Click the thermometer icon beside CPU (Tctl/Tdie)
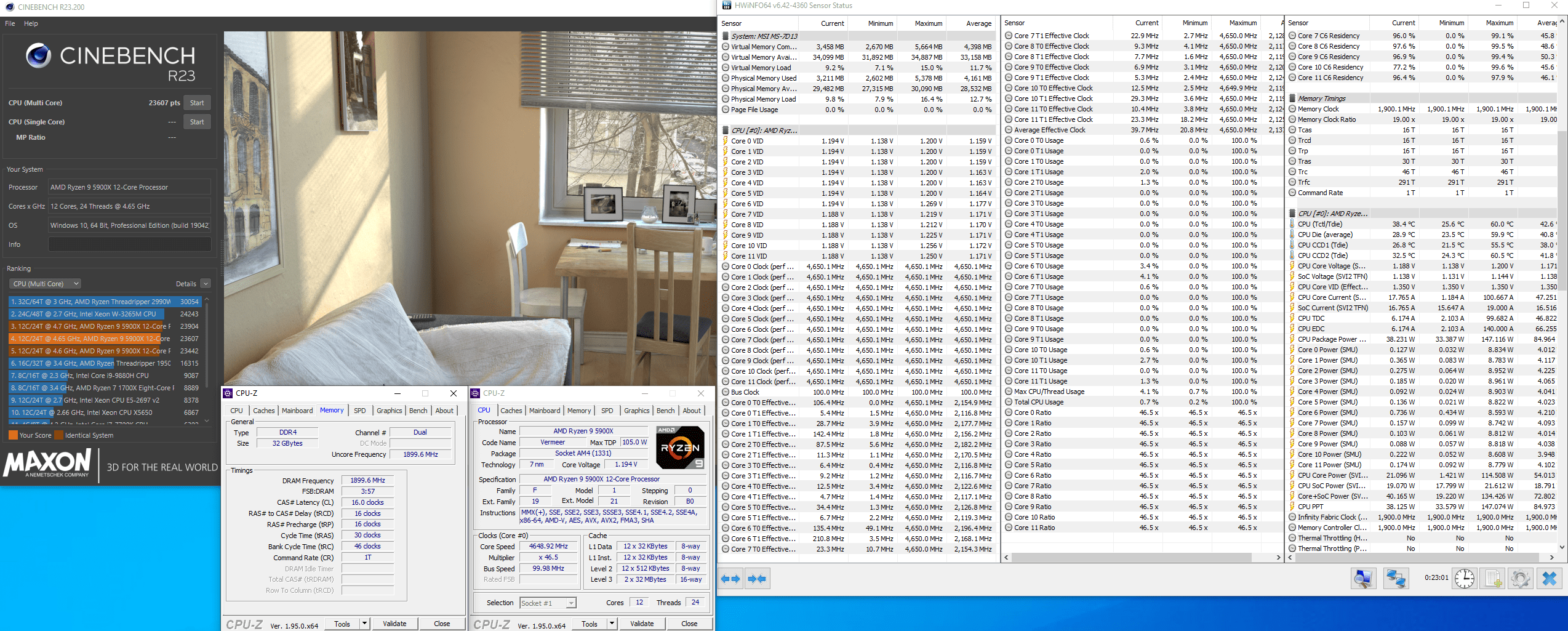1568x631 pixels. 1292,224
